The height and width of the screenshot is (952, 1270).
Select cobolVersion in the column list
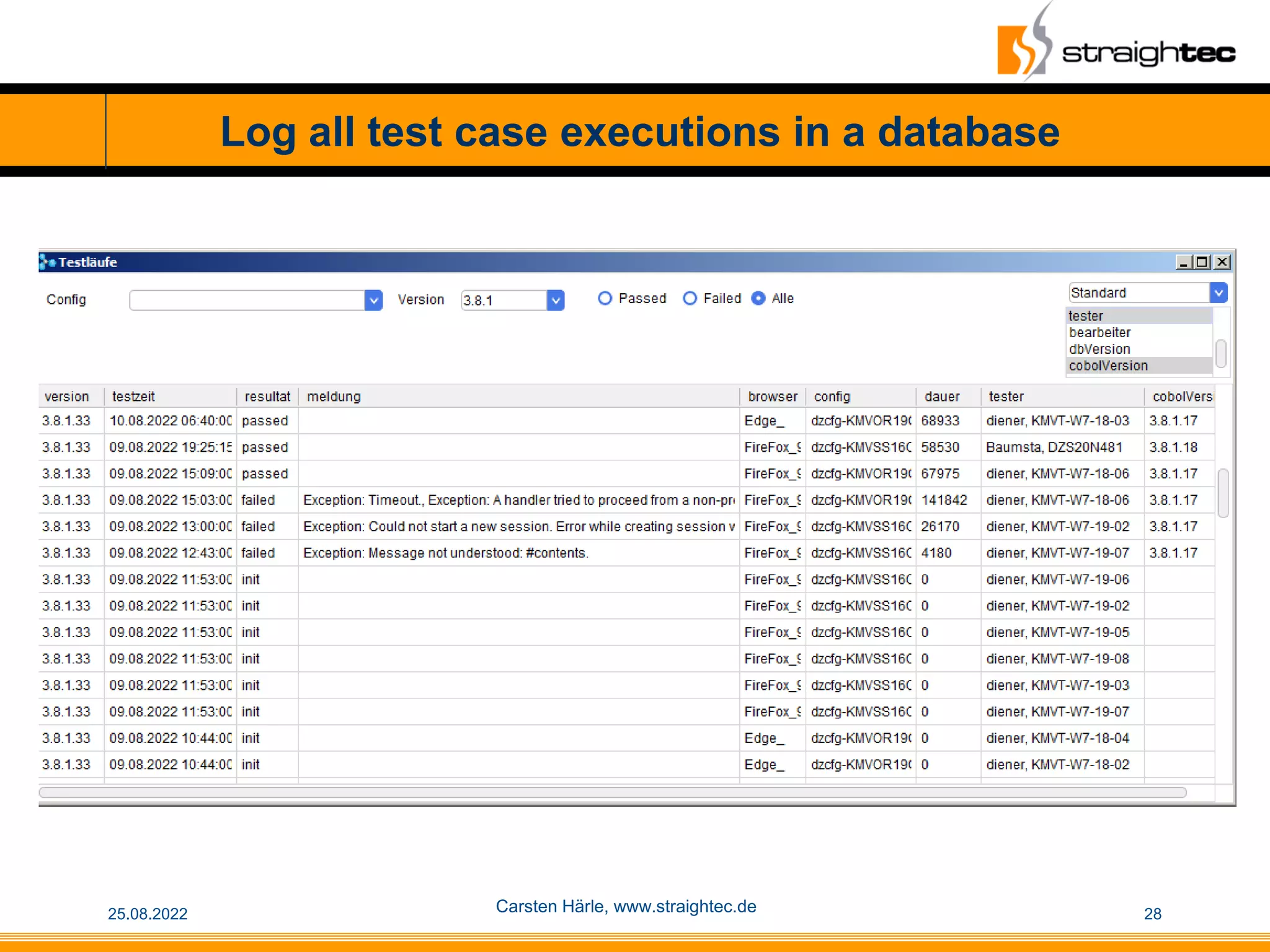click(x=1139, y=366)
